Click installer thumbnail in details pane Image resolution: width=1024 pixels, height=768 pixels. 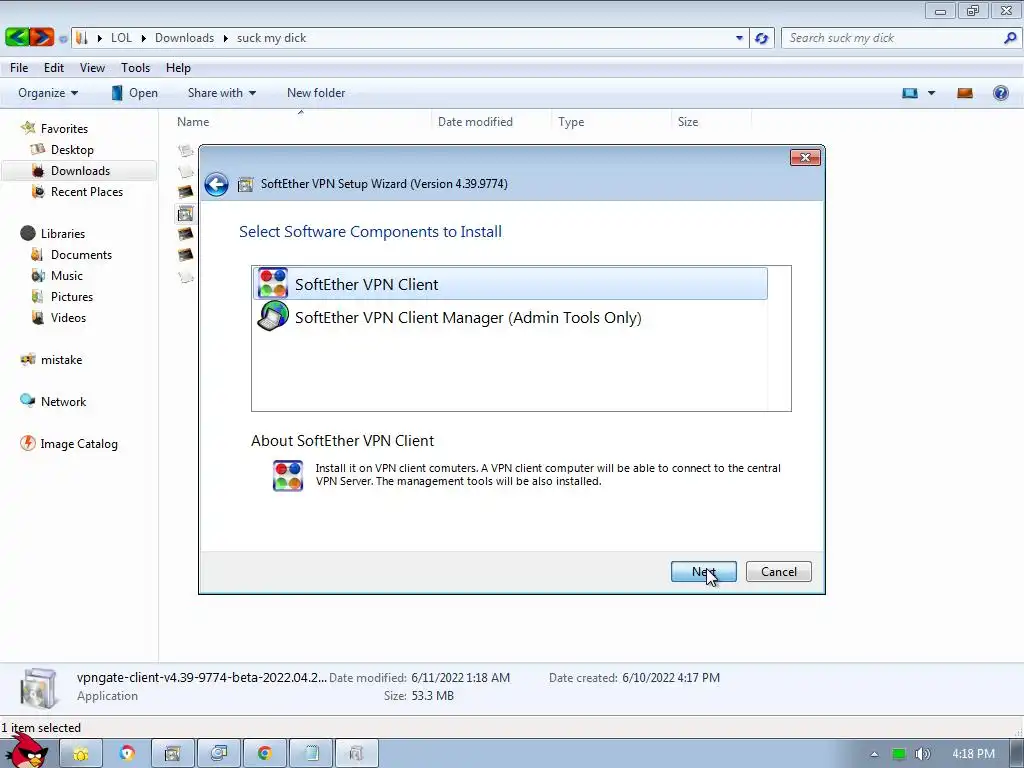click(38, 688)
